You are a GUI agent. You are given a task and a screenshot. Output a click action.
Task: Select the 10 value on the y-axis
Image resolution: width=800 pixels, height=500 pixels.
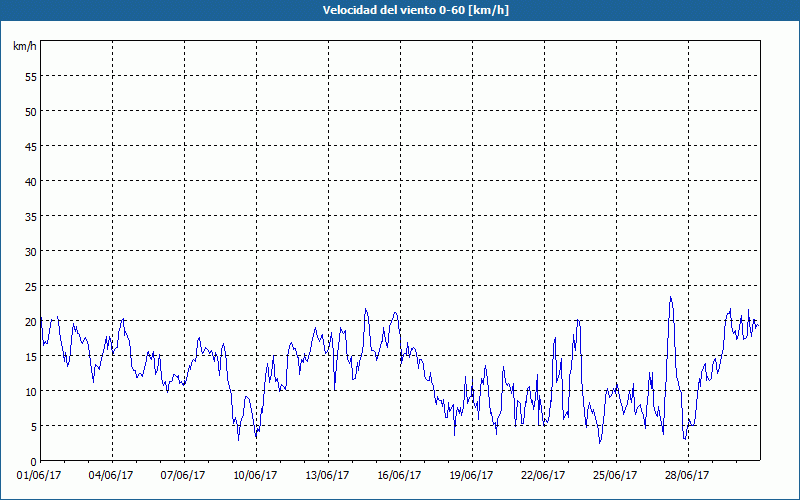tap(31, 392)
